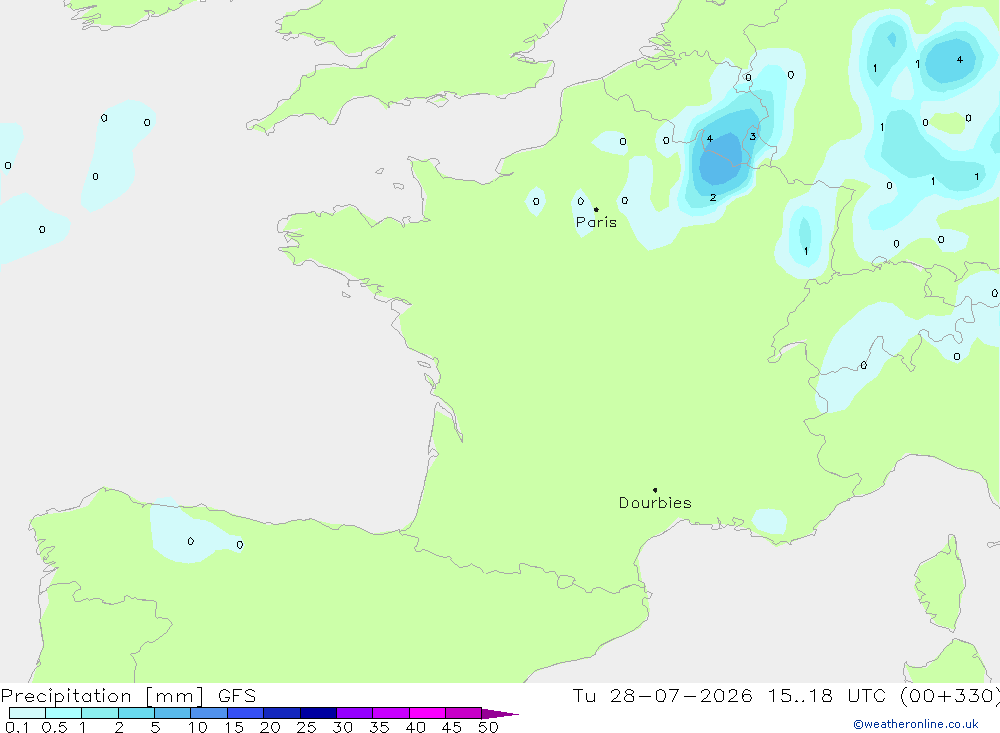This screenshot has height=733, width=1000.
Task: Click the Paris city label
Action: click(x=596, y=222)
